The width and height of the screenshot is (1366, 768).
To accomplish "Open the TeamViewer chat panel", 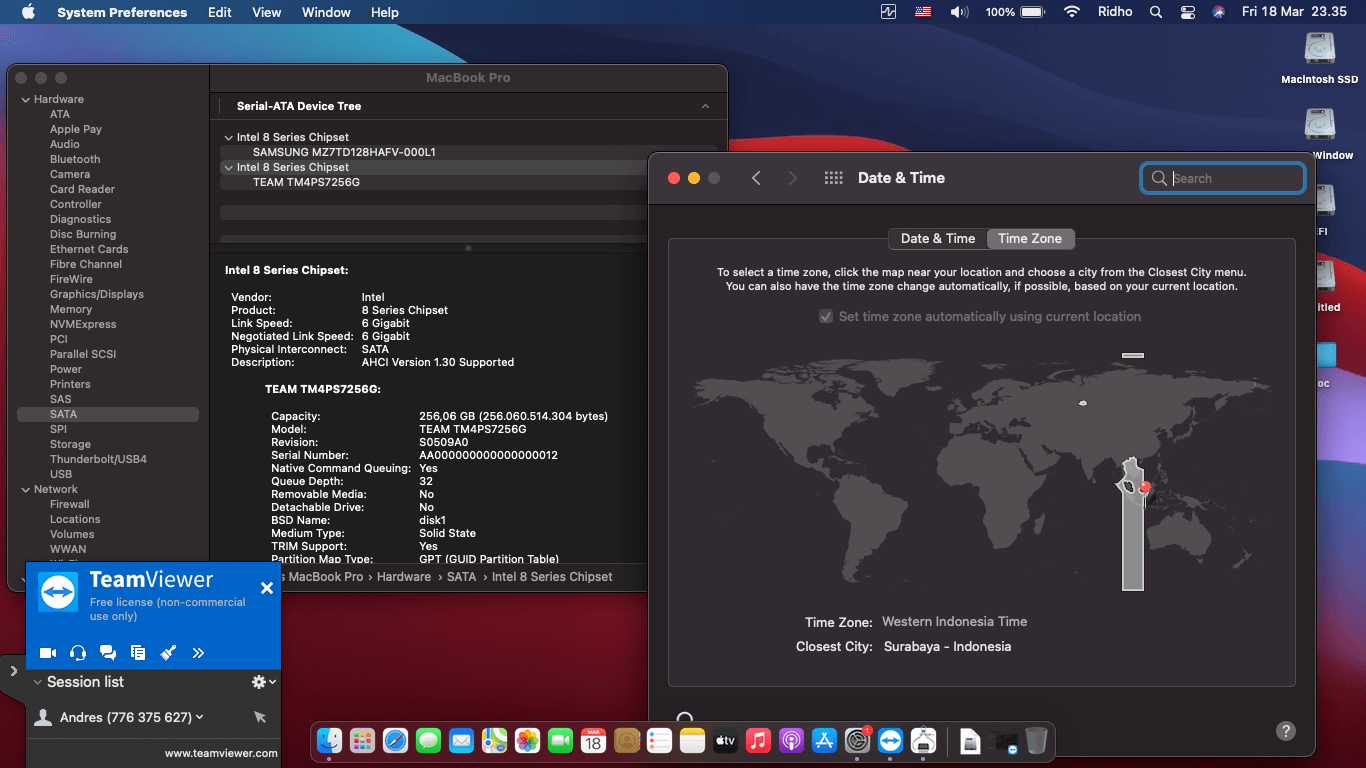I will pos(108,652).
